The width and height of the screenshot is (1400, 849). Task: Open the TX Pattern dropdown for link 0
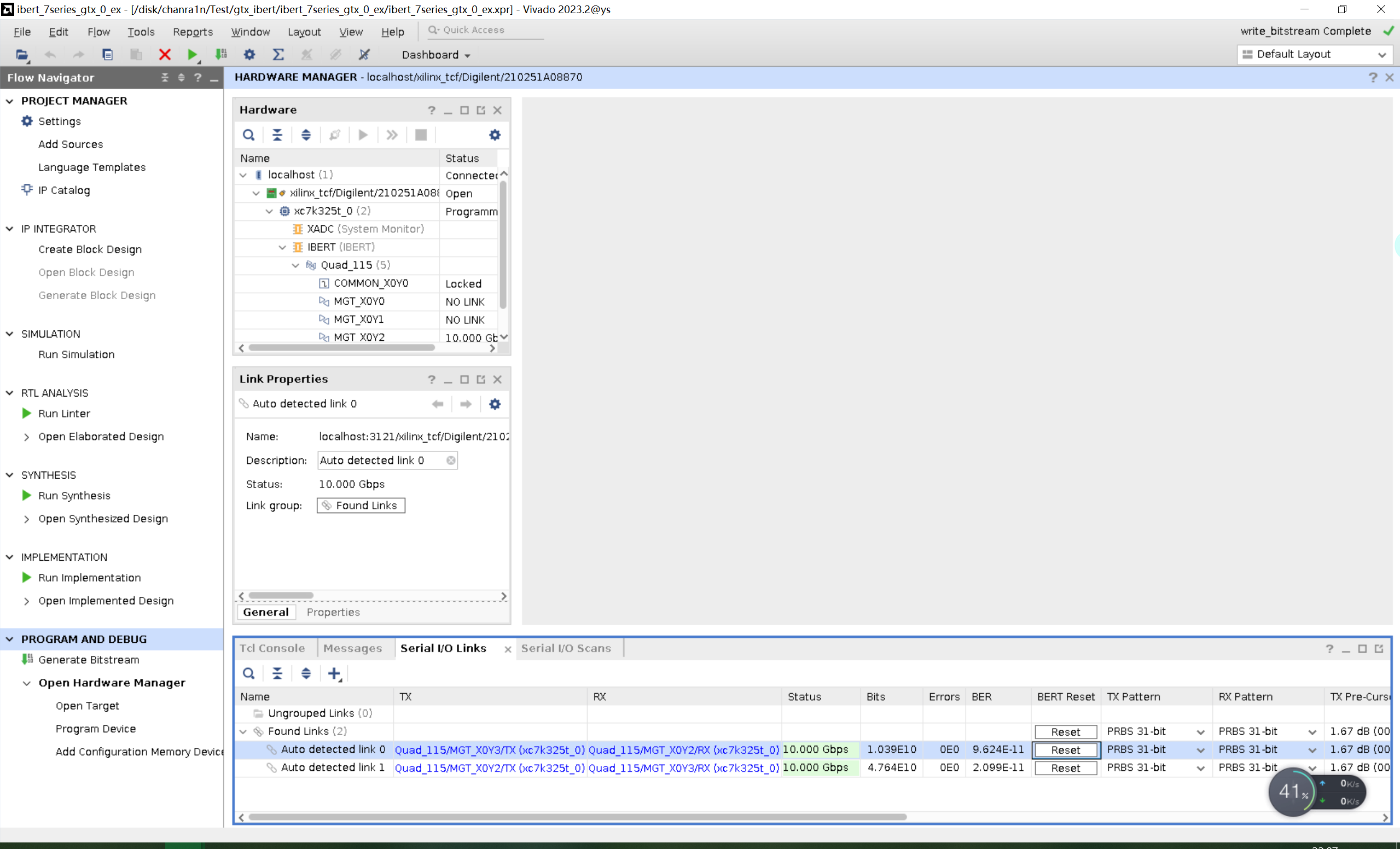[x=1200, y=750]
